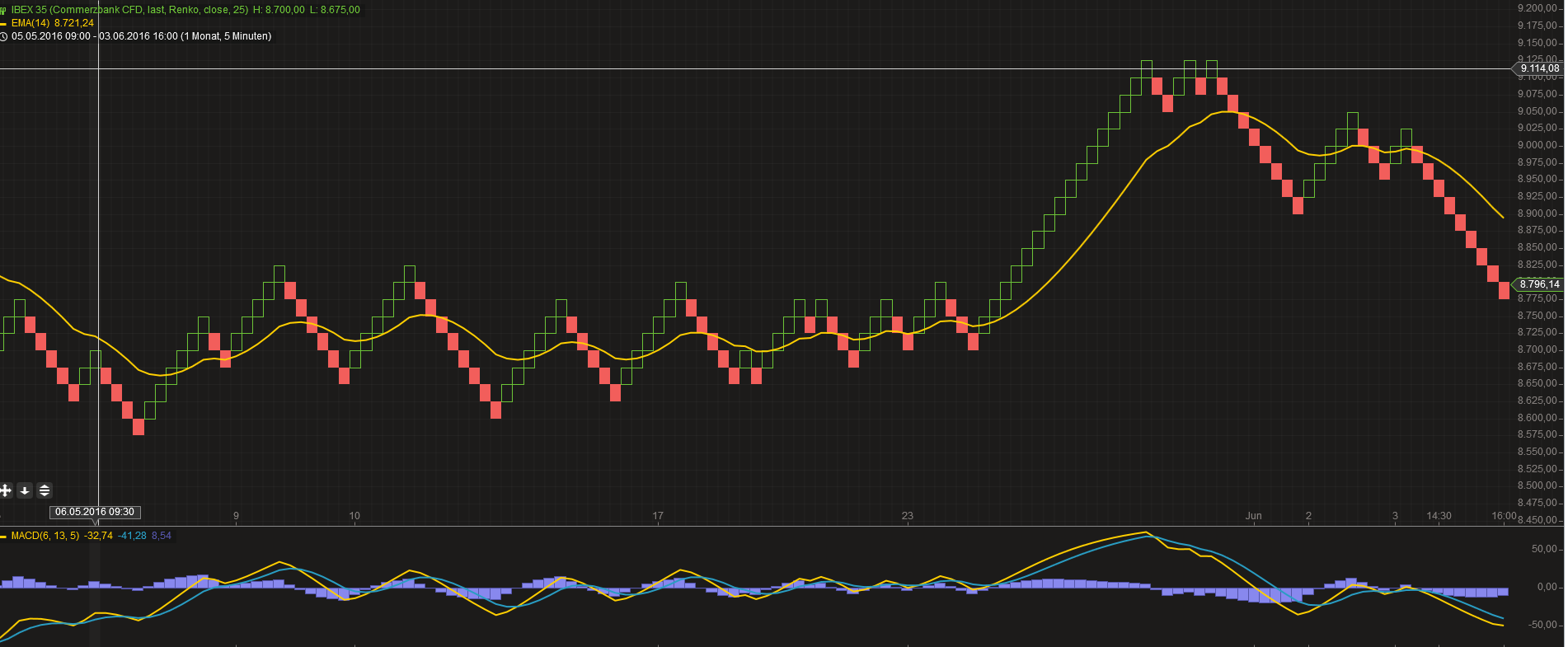The height and width of the screenshot is (647, 1568).
Task: Click the clock icon next to date range
Action: tap(3, 36)
